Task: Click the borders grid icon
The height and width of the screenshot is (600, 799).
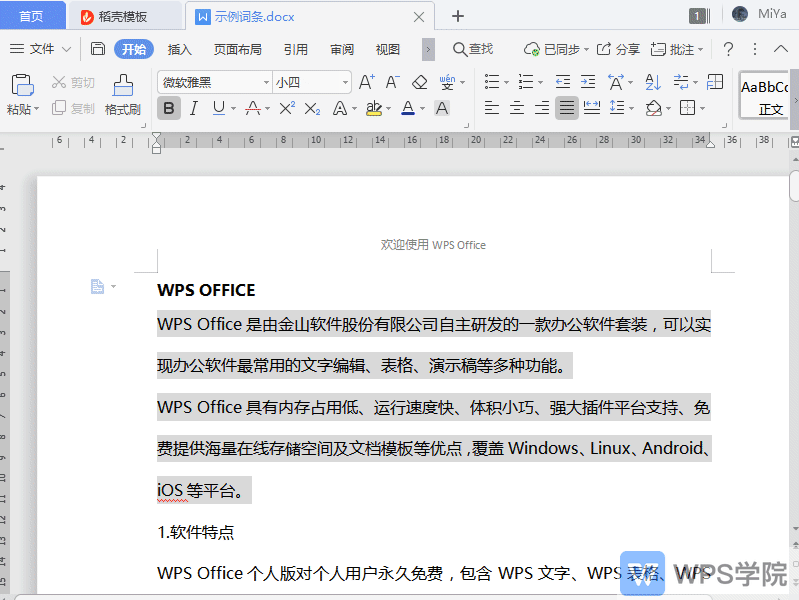Action: click(687, 108)
